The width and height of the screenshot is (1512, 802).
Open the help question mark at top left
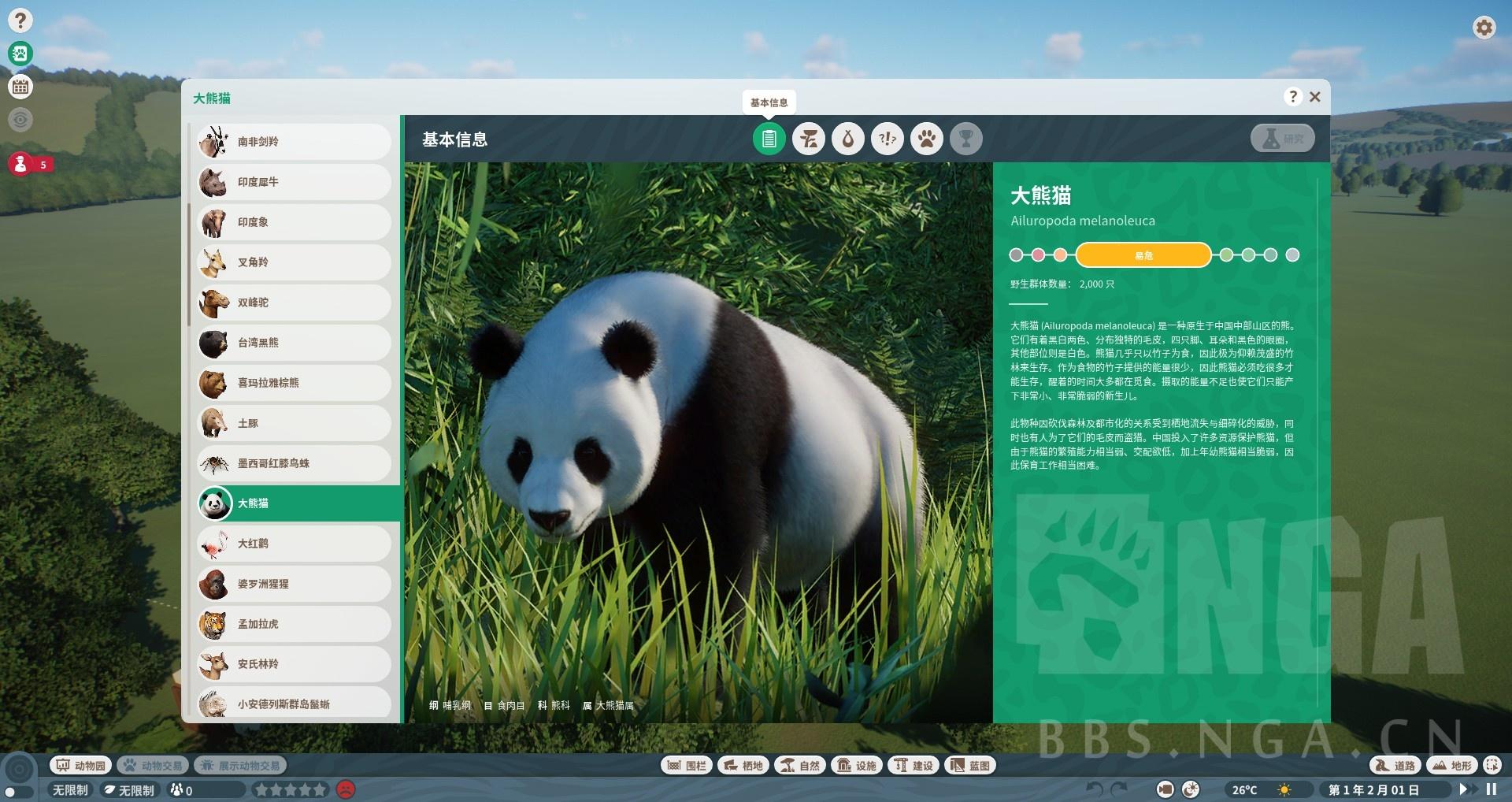[20, 20]
